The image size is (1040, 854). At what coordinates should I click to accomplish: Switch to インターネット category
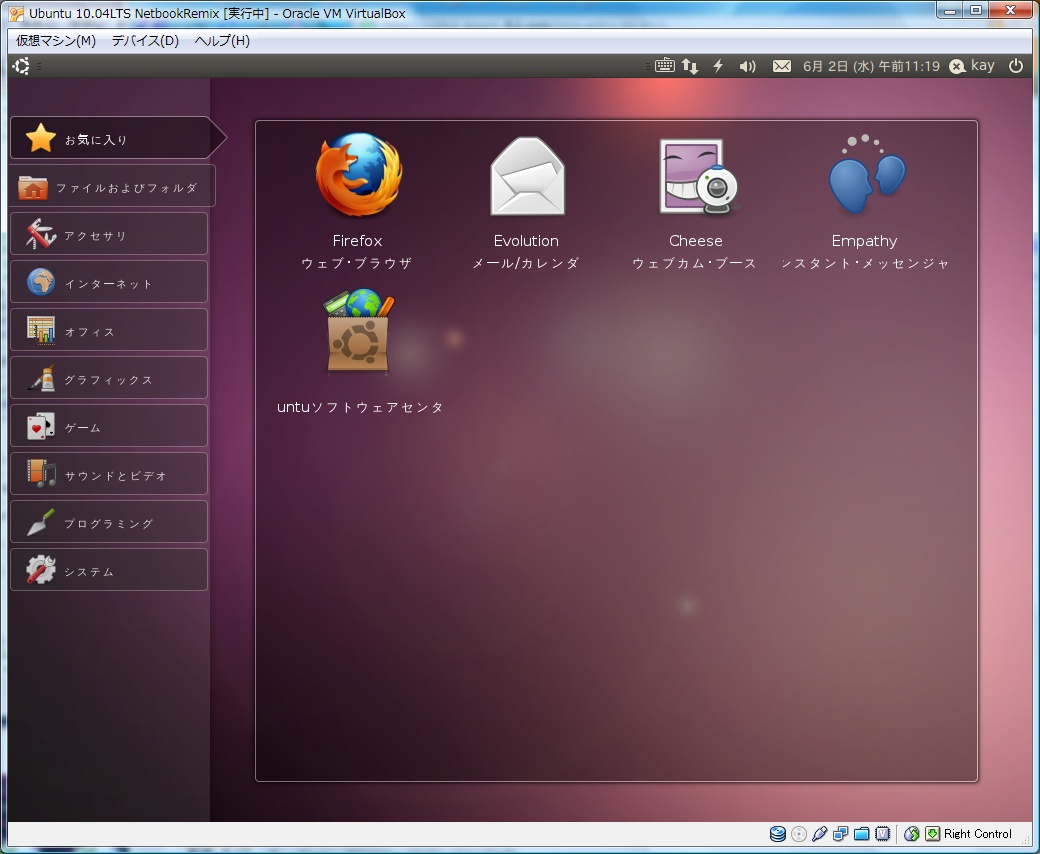coord(109,283)
